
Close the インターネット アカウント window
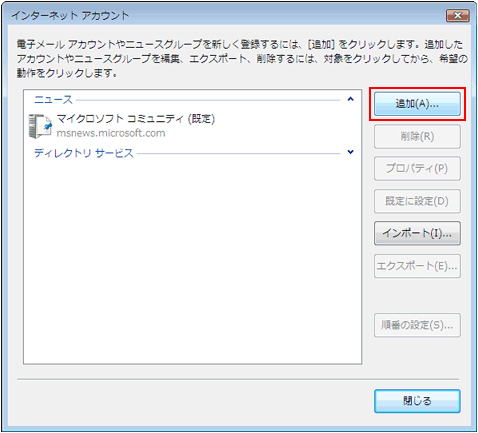pos(458,15)
